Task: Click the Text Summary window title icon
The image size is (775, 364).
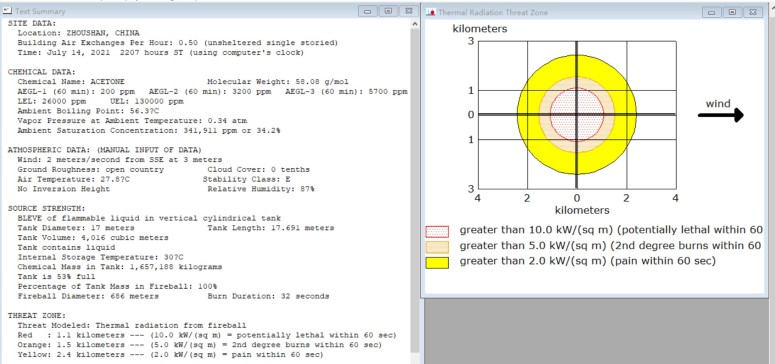Action: coord(8,11)
